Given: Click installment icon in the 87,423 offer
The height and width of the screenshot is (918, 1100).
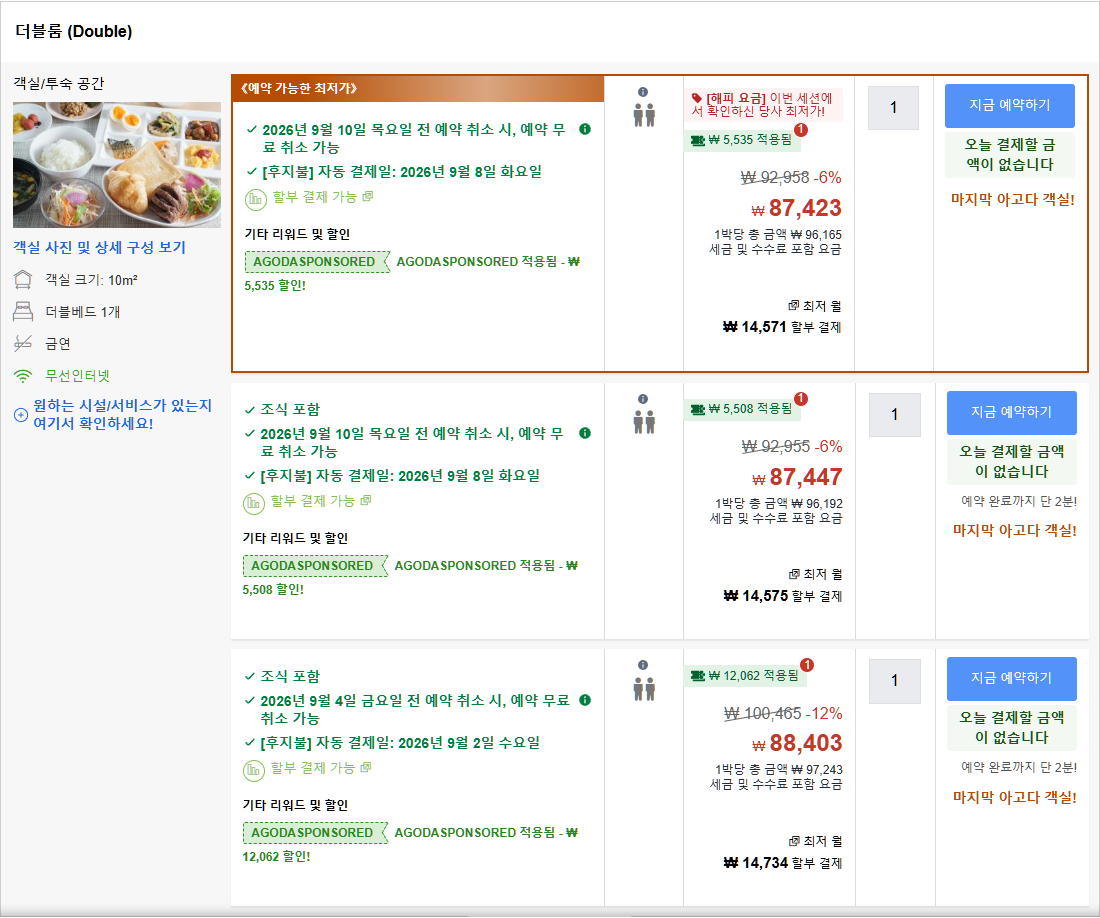Looking at the screenshot, I should click(x=255, y=200).
